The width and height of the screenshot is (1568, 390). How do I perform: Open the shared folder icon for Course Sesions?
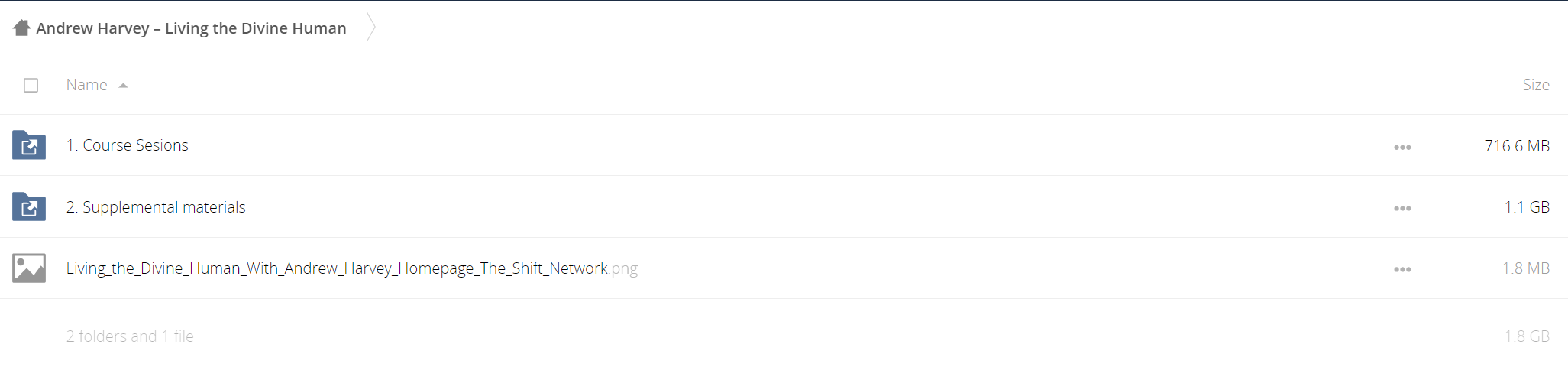point(29,145)
